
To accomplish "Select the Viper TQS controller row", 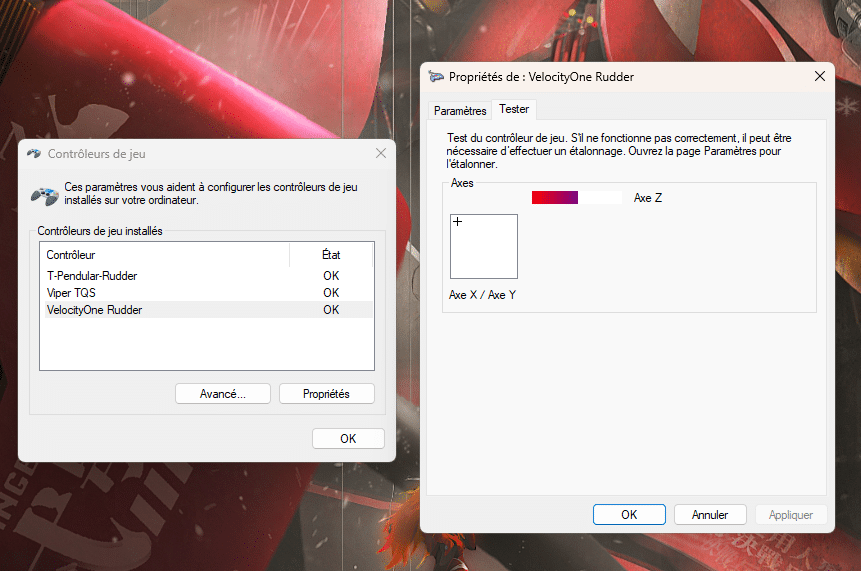I will 71,293.
